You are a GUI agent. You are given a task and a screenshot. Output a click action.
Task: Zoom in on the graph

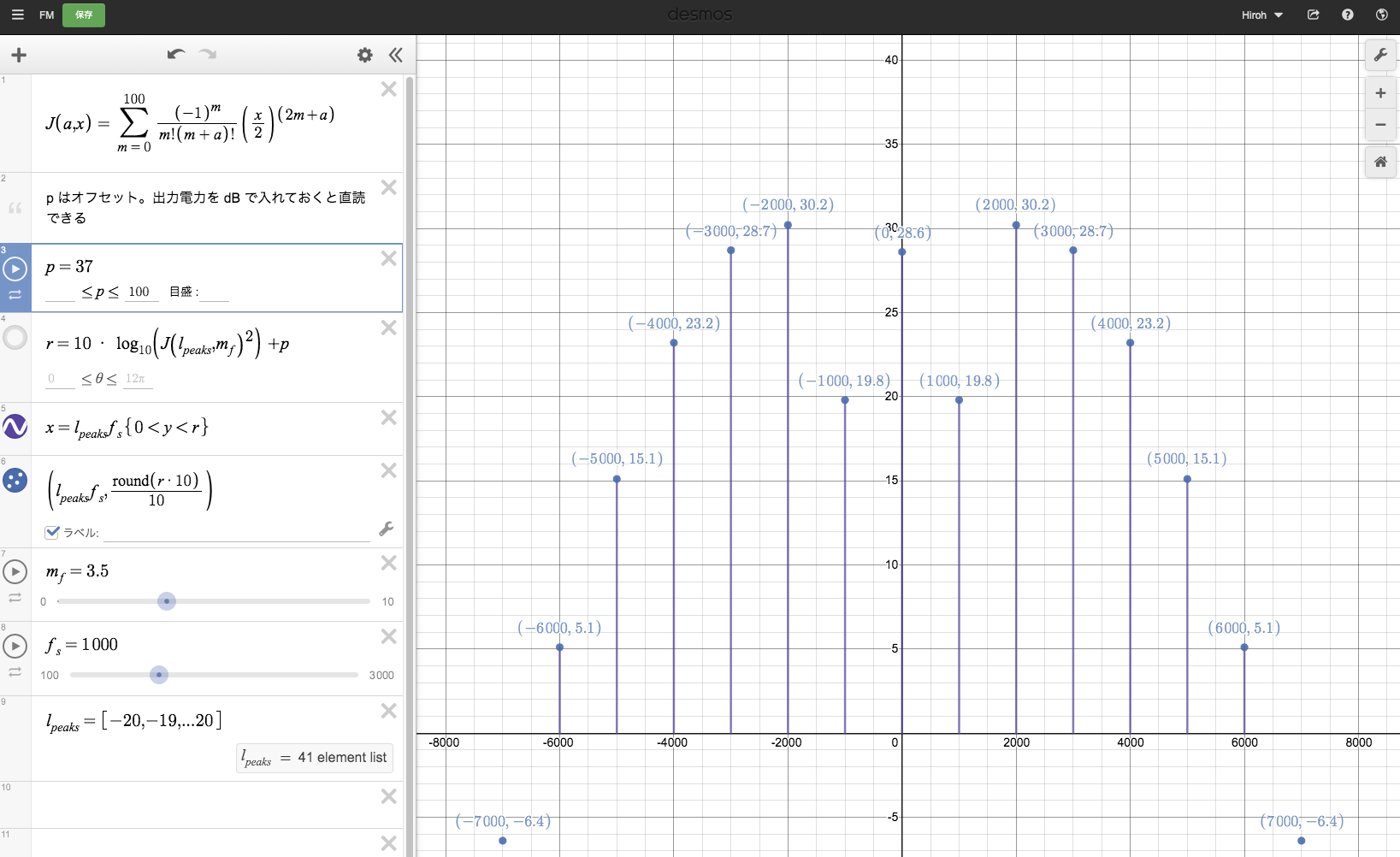pyautogui.click(x=1380, y=93)
